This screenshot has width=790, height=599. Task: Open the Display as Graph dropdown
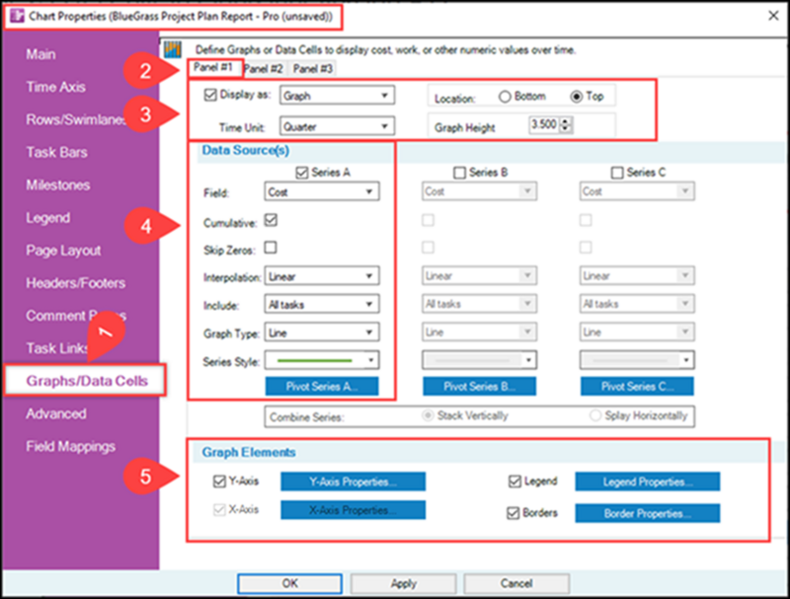(x=337, y=95)
